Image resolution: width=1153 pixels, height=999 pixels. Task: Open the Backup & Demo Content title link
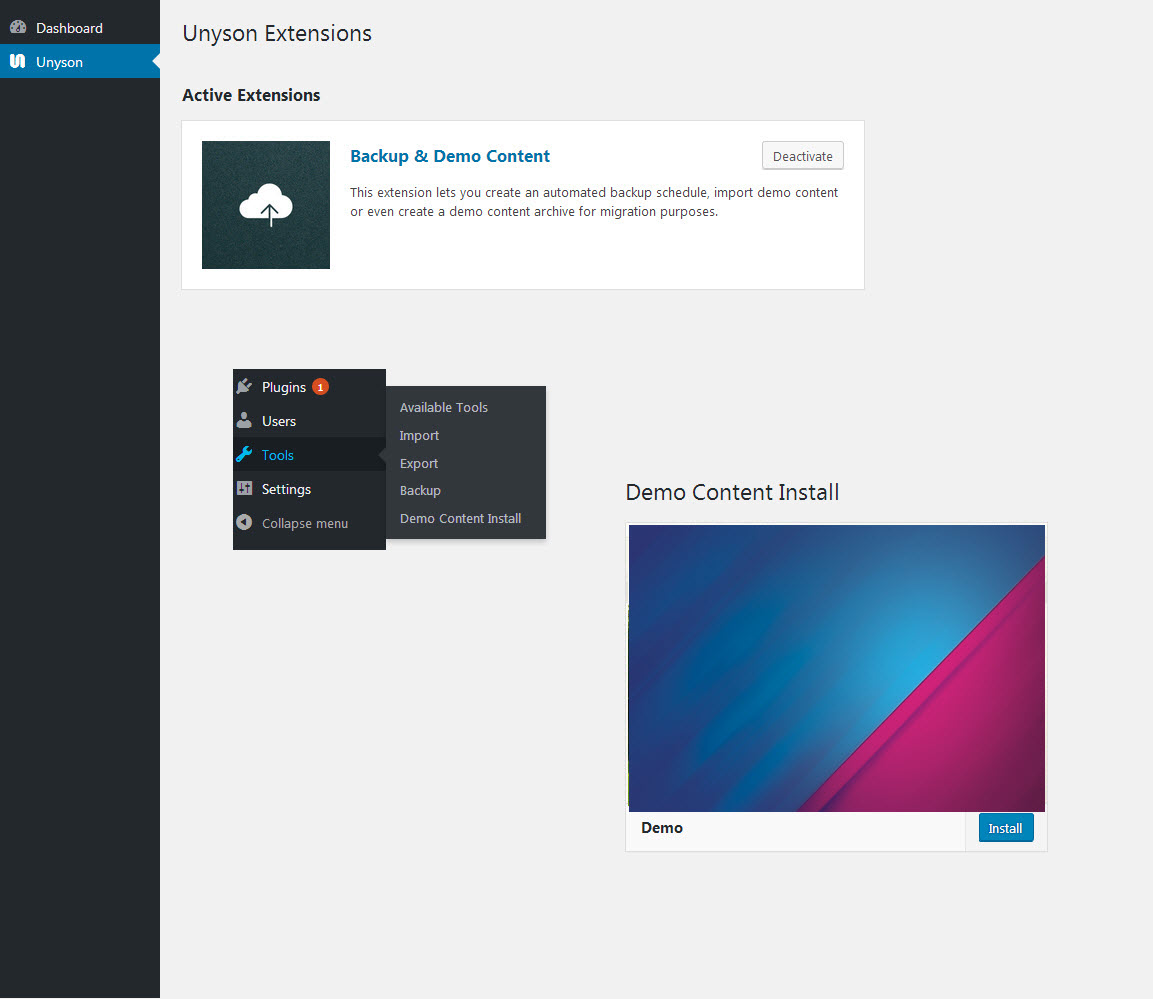click(450, 156)
